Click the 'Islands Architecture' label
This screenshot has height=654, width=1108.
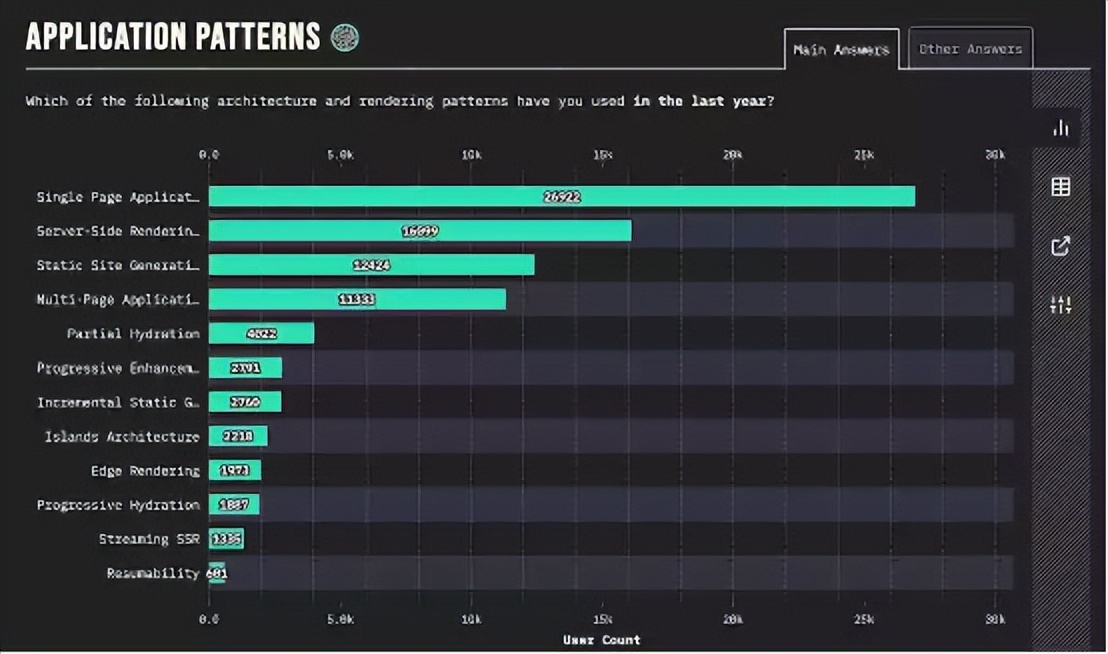(122, 436)
